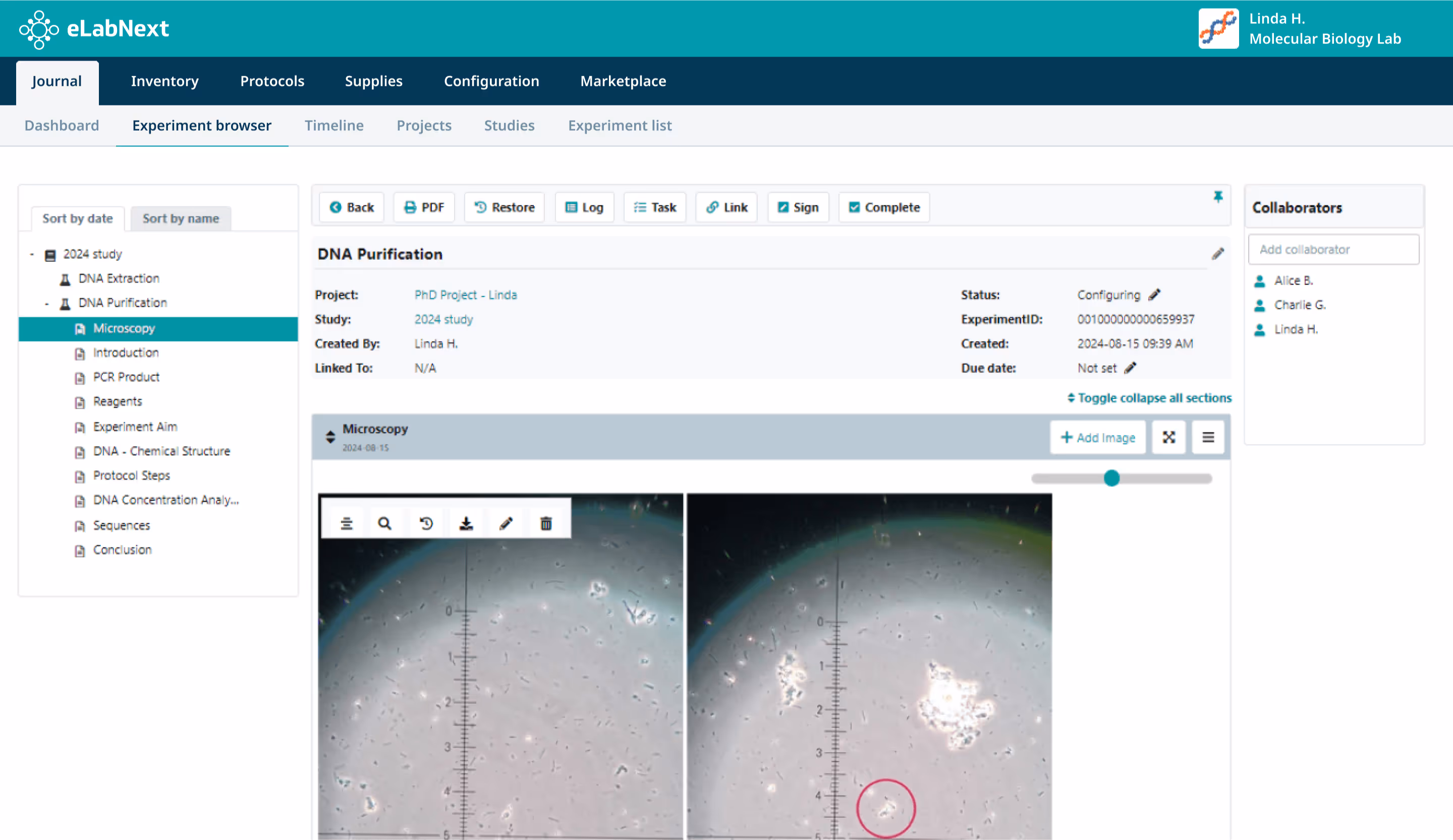Image resolution: width=1453 pixels, height=840 pixels.
Task: Zoom image with magnifier icon
Action: point(384,524)
